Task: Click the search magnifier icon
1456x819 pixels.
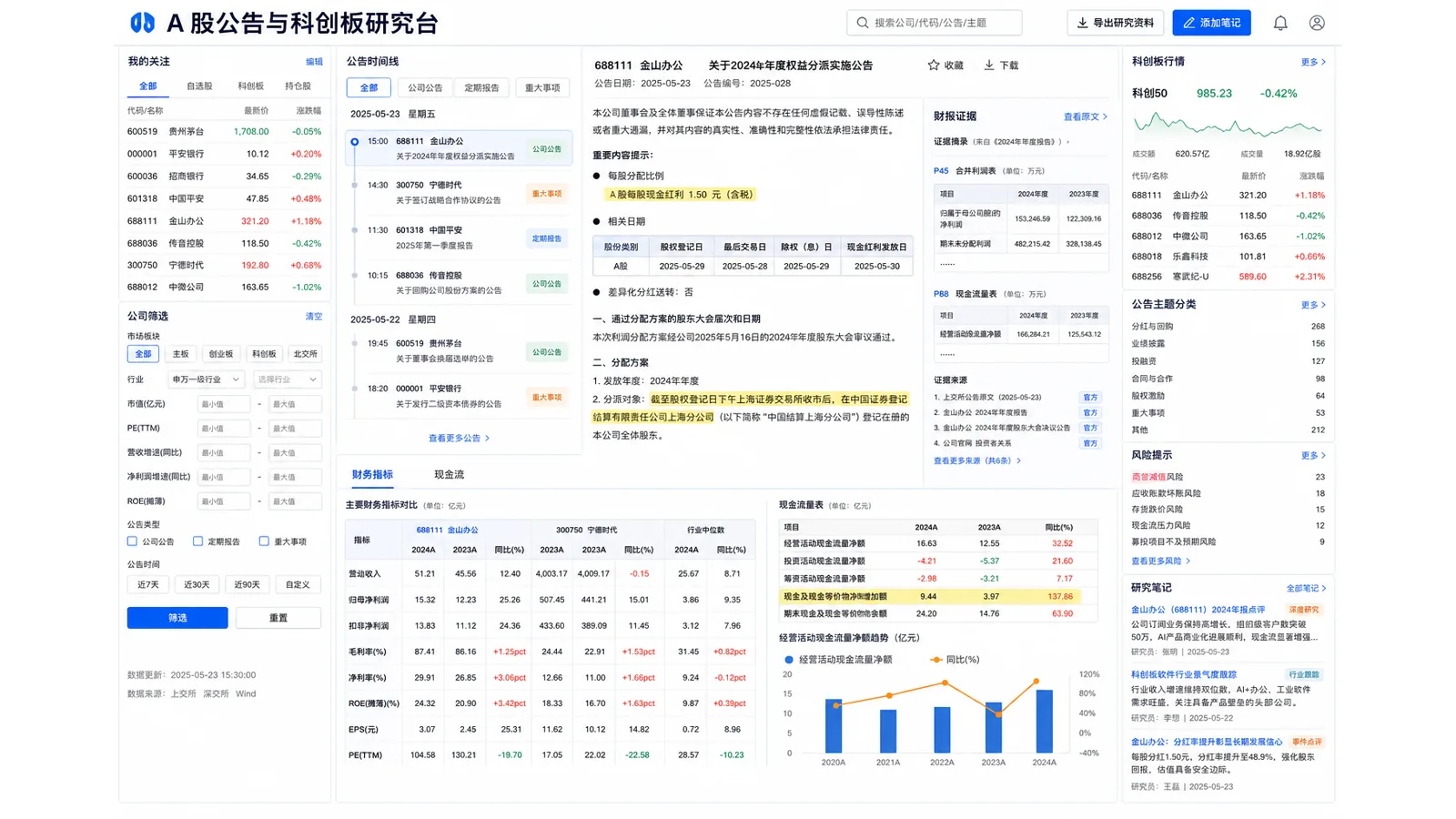Action: [862, 23]
